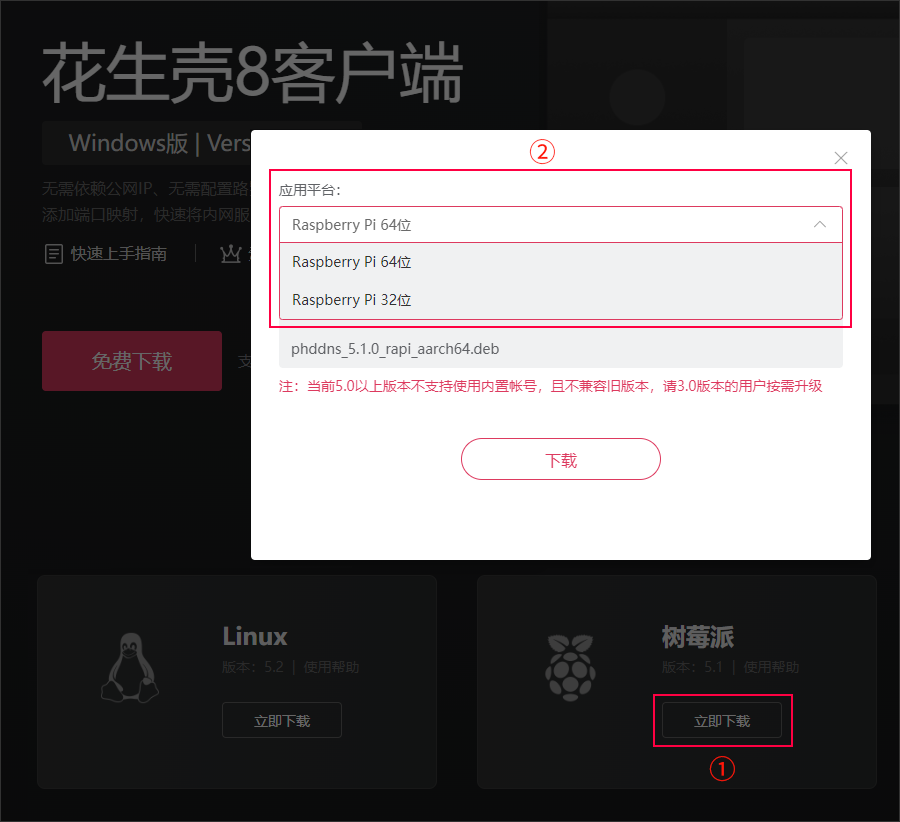Click the phddns_5.1.0_rapi_aarch64.deb filename field
This screenshot has width=900, height=822.
(561, 348)
